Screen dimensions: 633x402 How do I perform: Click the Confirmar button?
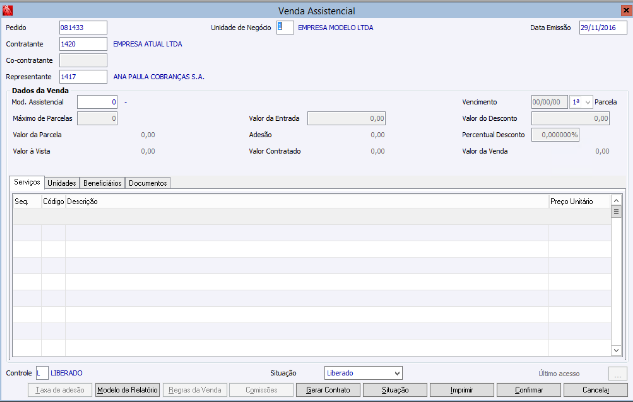pyautogui.click(x=529, y=390)
